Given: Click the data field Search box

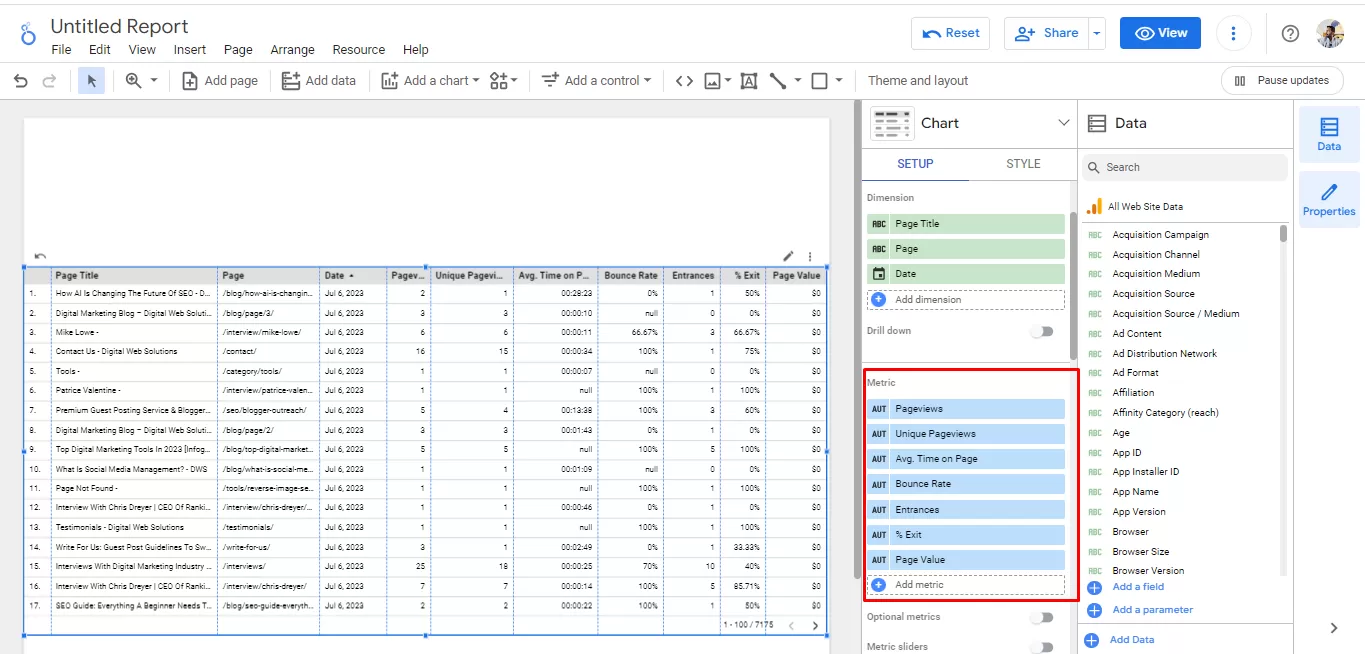Looking at the screenshot, I should [1185, 167].
